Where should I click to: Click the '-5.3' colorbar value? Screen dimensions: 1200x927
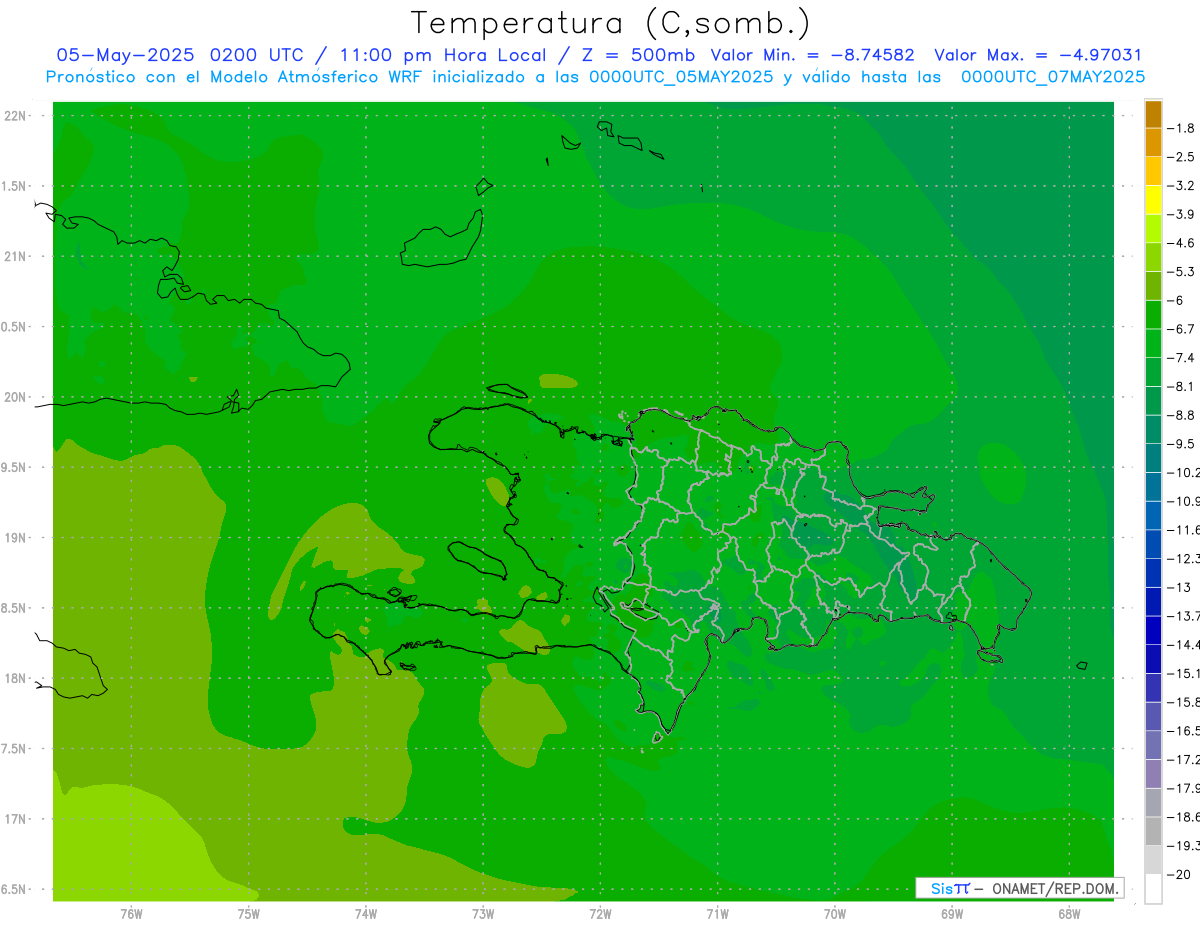pos(1182,271)
